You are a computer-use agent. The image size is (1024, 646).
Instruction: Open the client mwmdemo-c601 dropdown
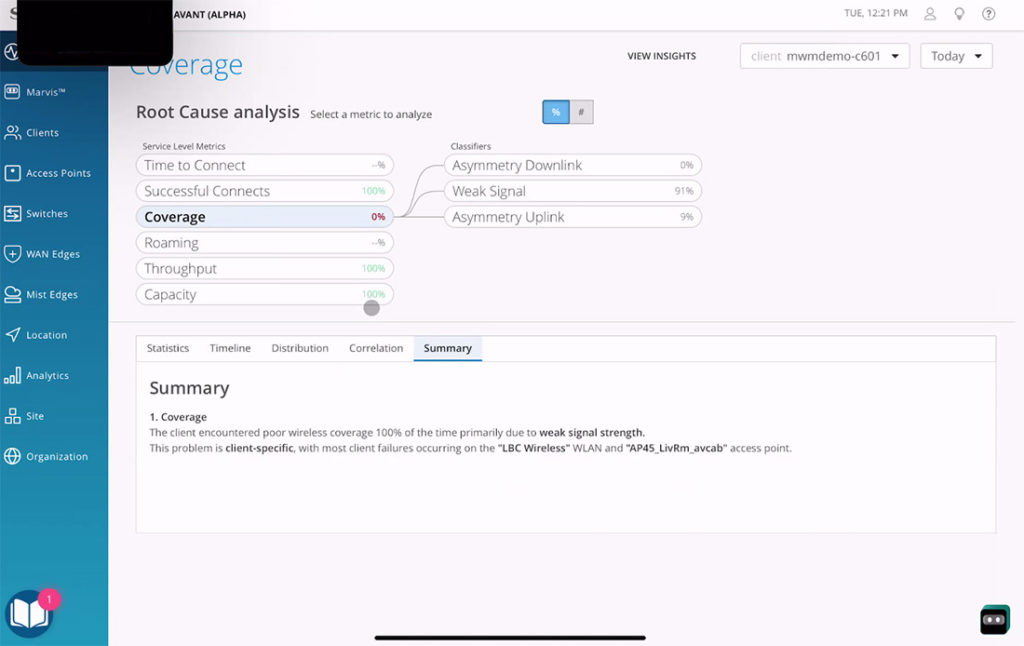click(824, 56)
